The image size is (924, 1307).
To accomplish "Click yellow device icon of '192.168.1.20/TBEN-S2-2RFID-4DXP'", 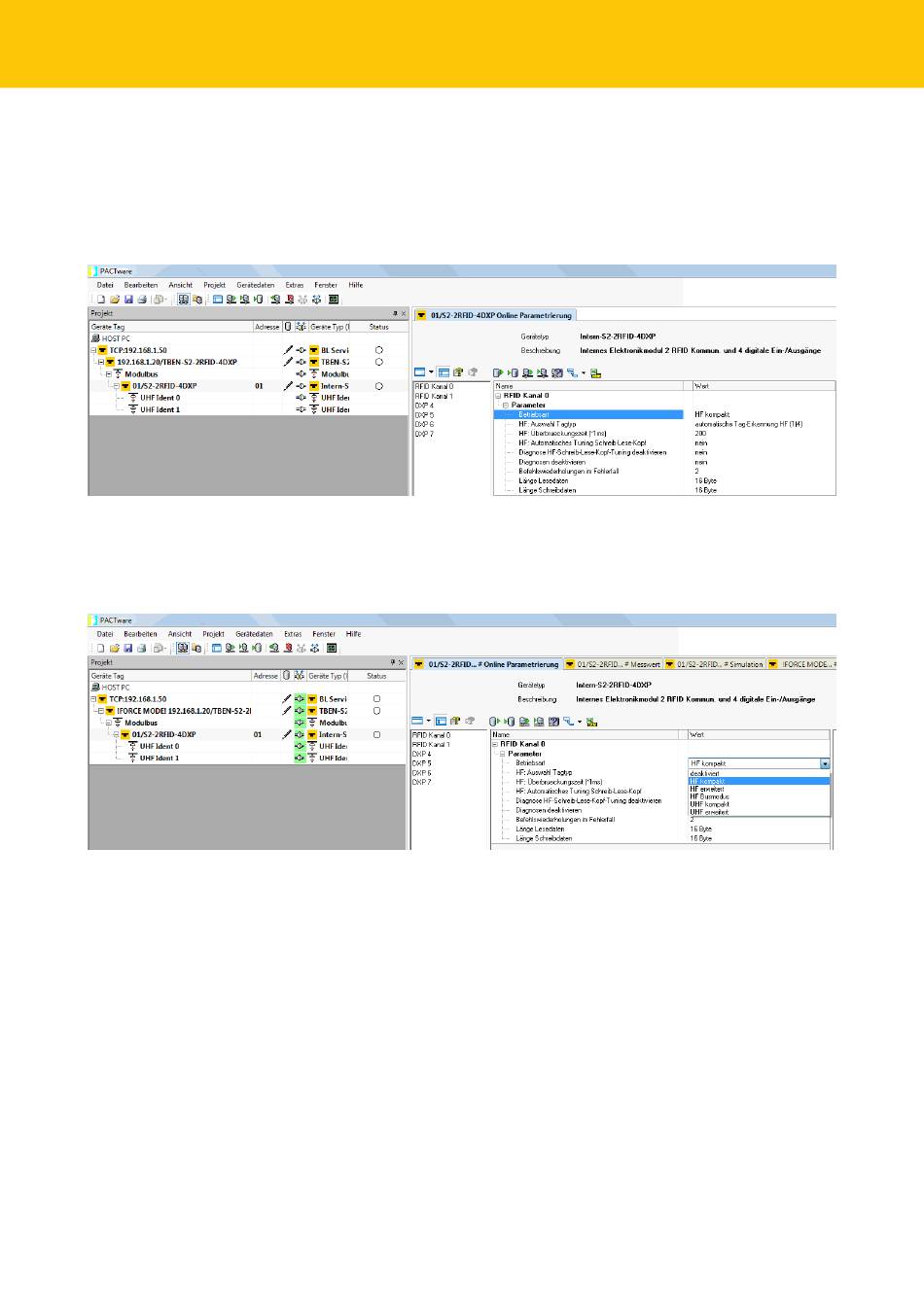I will click(110, 362).
